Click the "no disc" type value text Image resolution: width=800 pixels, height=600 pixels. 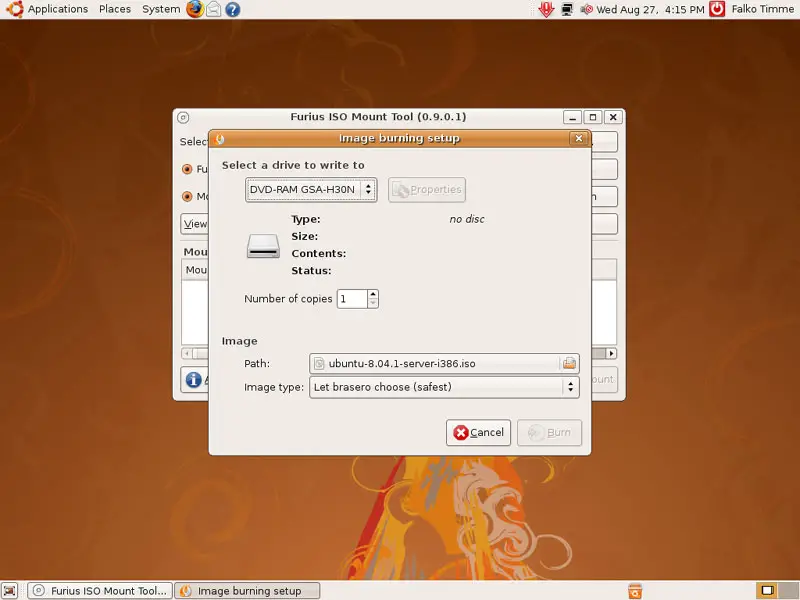coord(467,219)
